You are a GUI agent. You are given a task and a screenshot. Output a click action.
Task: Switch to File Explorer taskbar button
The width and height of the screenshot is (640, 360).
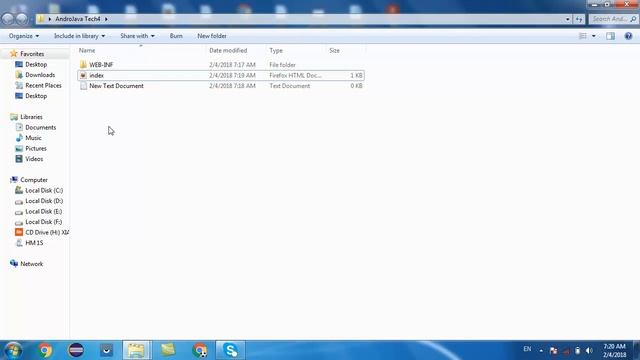137,350
